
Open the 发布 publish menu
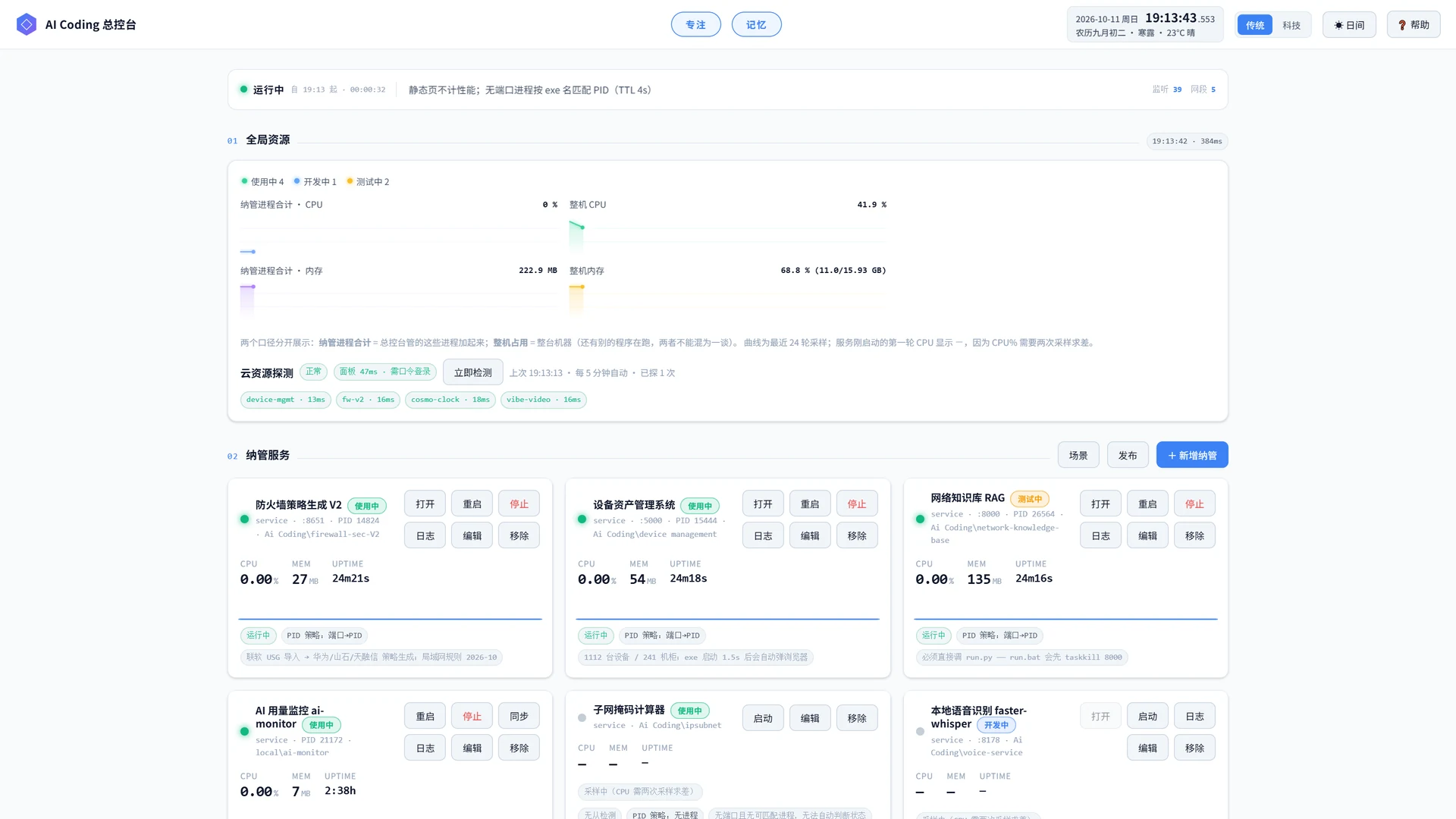[x=1128, y=455]
